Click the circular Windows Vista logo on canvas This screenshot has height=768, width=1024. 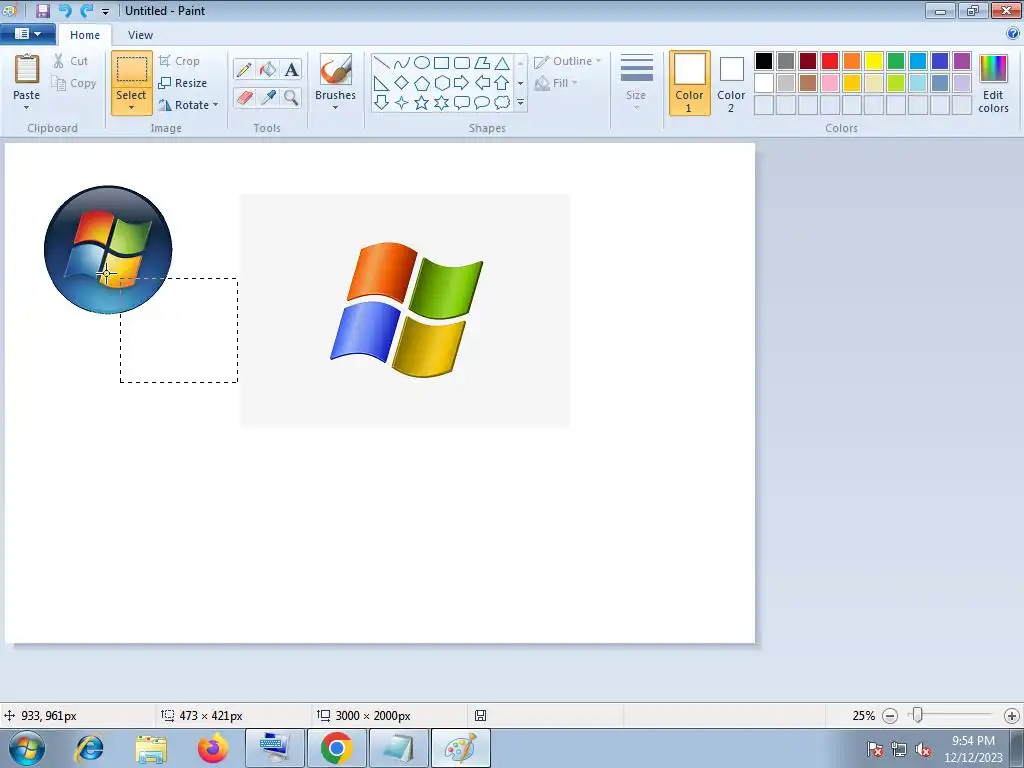(108, 249)
